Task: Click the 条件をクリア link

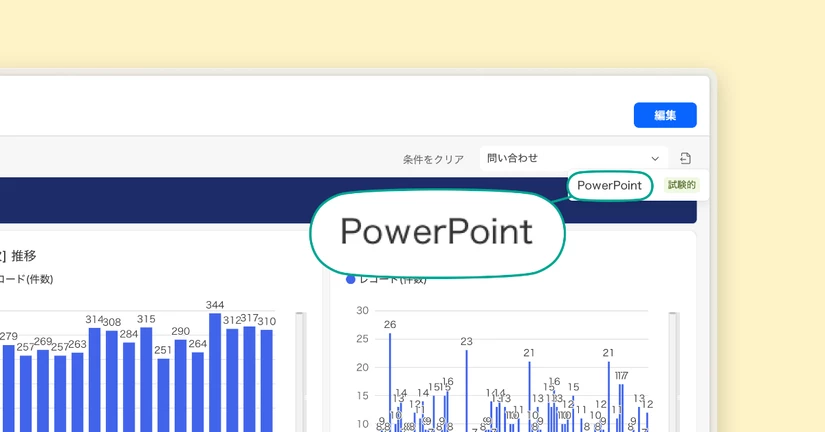Action: click(434, 159)
